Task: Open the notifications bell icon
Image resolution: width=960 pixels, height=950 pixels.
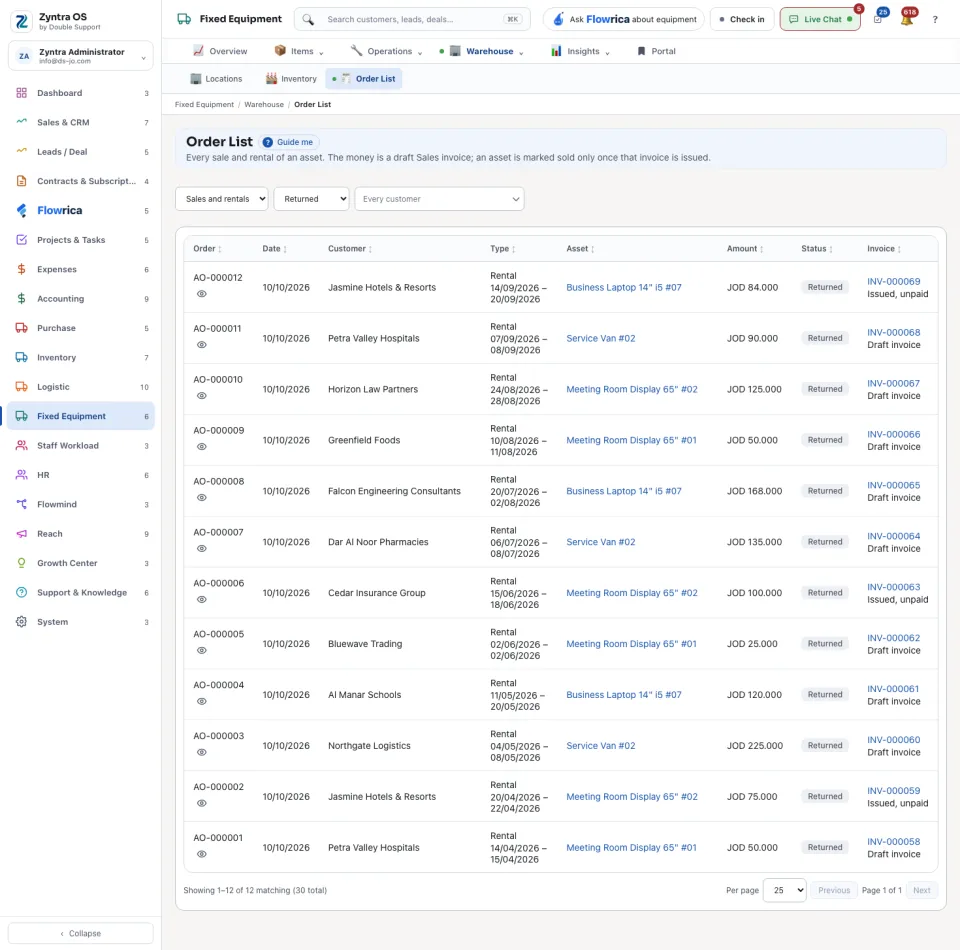Action: 907,19
